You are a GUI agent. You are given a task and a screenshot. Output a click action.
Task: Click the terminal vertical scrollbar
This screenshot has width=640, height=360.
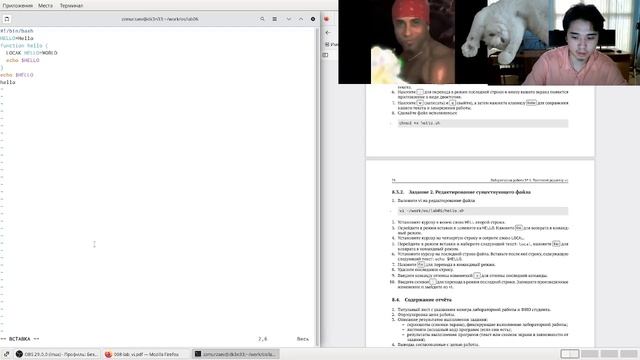pyautogui.click(x=317, y=186)
